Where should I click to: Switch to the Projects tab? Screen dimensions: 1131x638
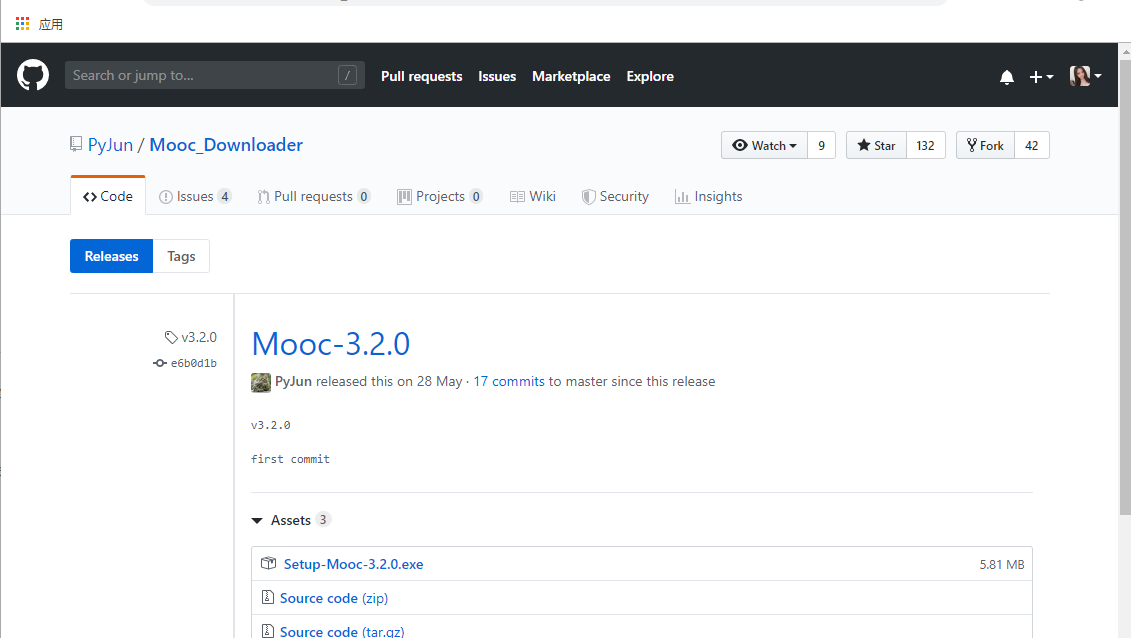click(x=439, y=196)
